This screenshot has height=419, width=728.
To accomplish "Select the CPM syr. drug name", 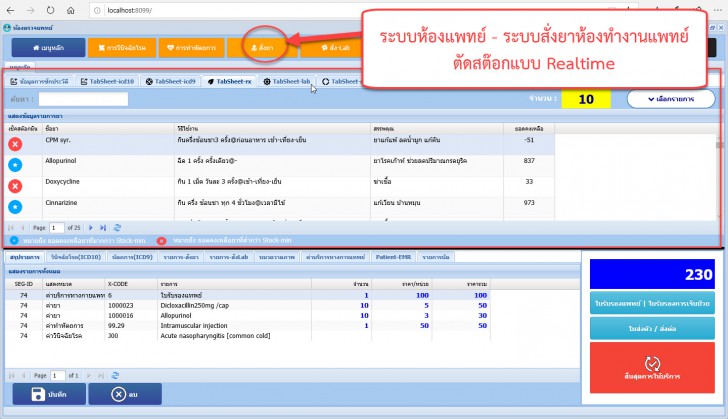I will coord(58,140).
